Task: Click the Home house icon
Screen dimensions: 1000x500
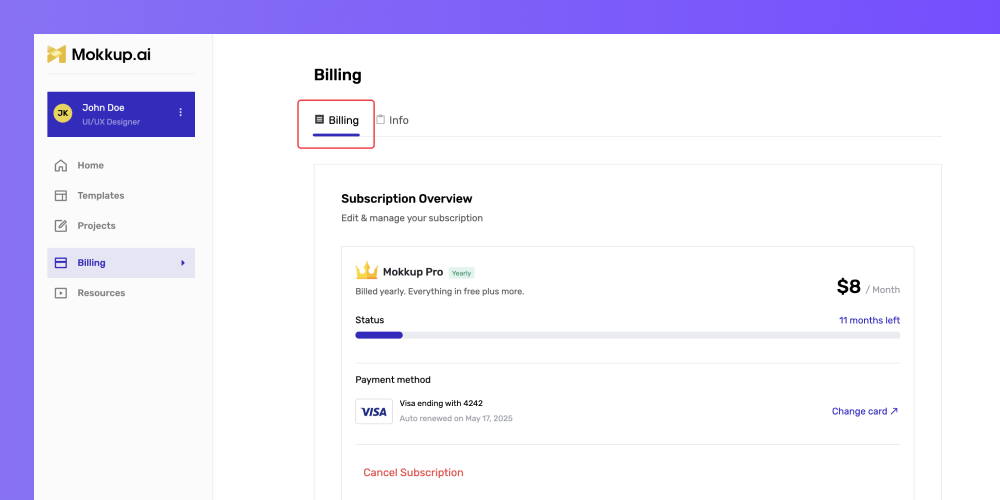Action: [61, 166]
